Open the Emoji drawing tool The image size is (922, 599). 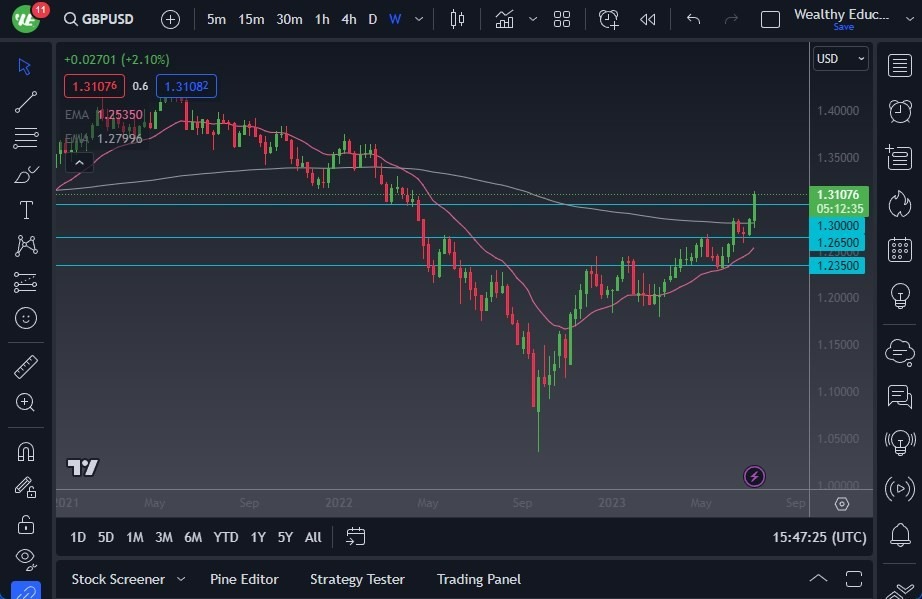26,318
